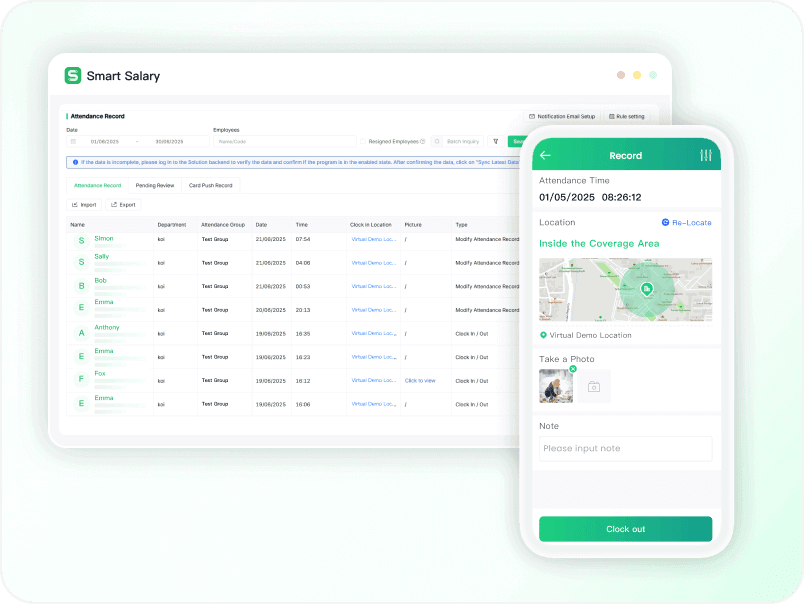Click the Smart Salary logo icon
This screenshot has height=604, width=804.
coord(73,75)
